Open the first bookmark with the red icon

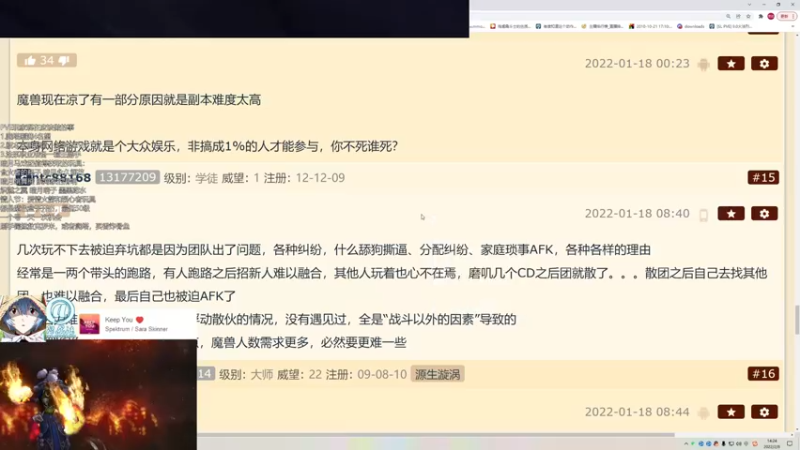coord(510,26)
